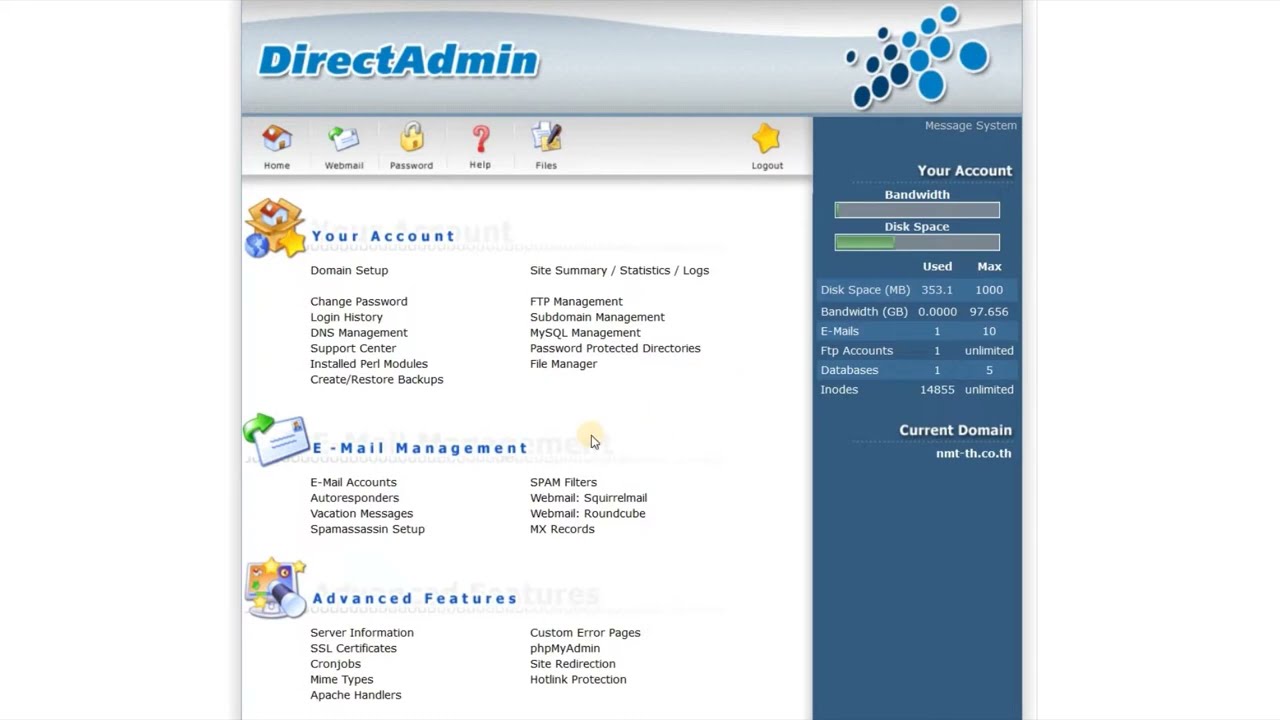The image size is (1280, 720).
Task: Click the Bandwidth usage bar
Action: click(917, 210)
